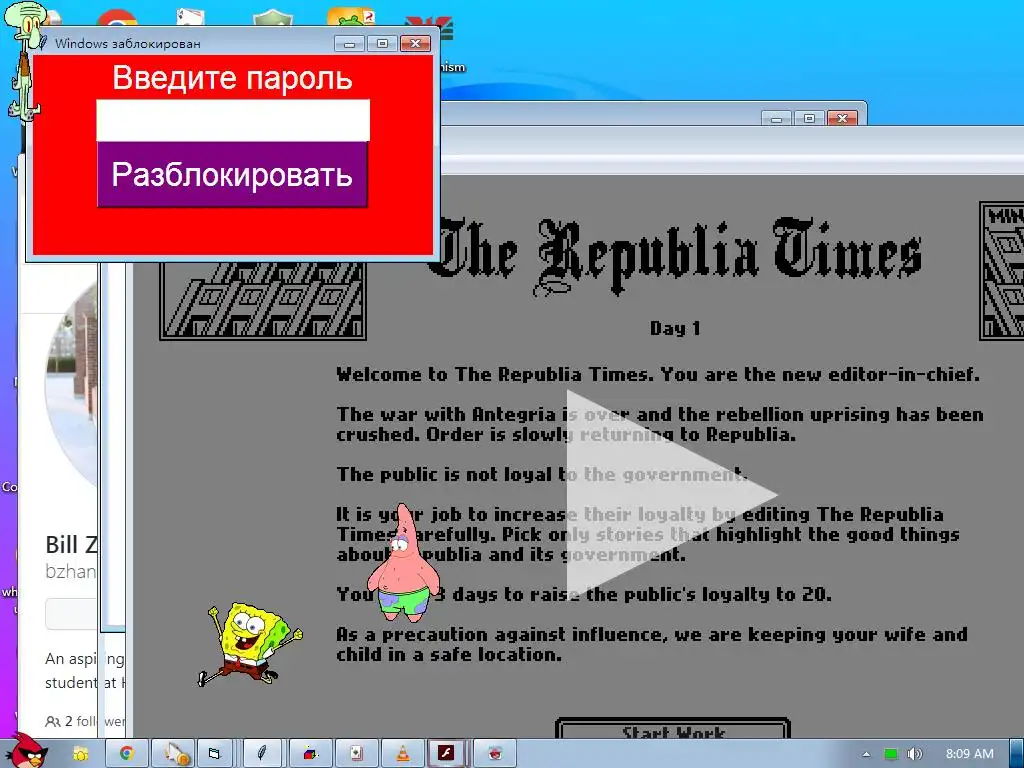Click the Show desktop strip beside the clock
1024x768 pixels.
(1016, 754)
